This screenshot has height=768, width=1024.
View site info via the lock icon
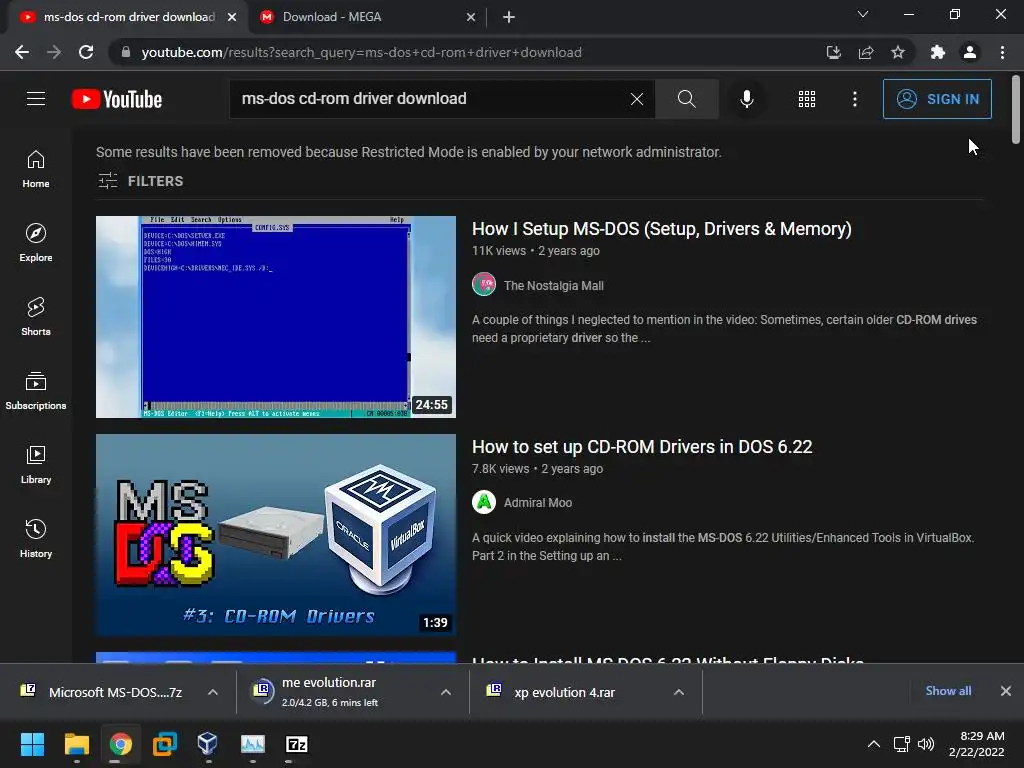(126, 52)
